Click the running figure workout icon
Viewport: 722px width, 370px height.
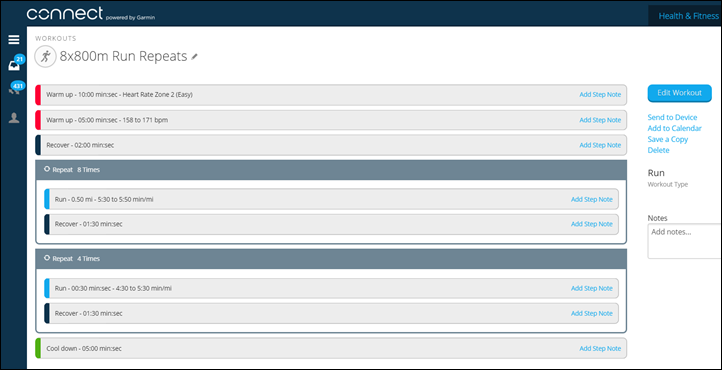45,57
